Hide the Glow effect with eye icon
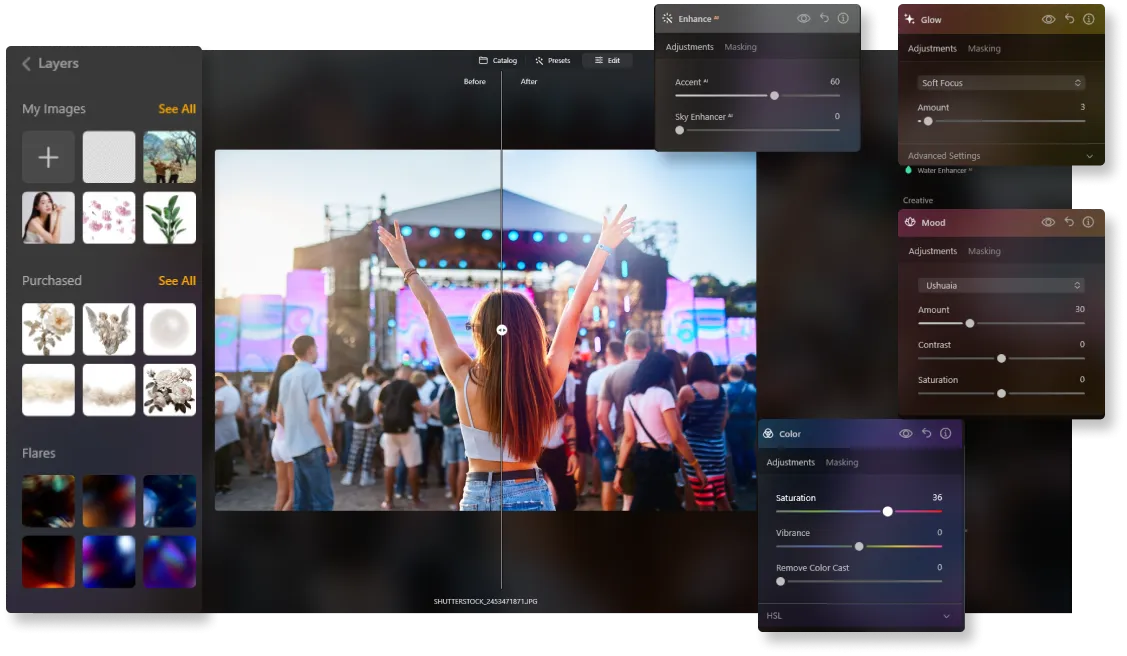This screenshot has height=656, width=1127. tap(1048, 19)
